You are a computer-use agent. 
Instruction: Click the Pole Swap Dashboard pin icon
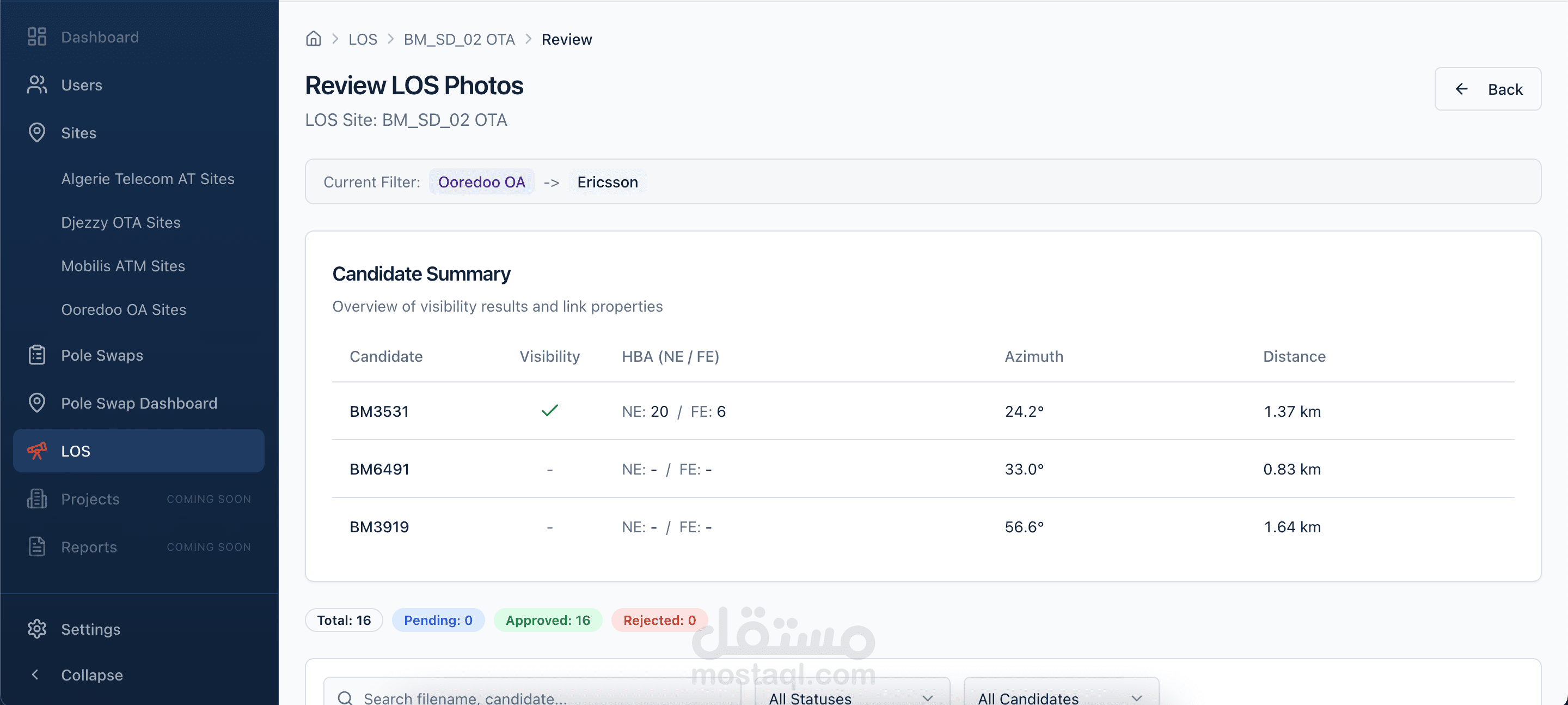(36, 403)
